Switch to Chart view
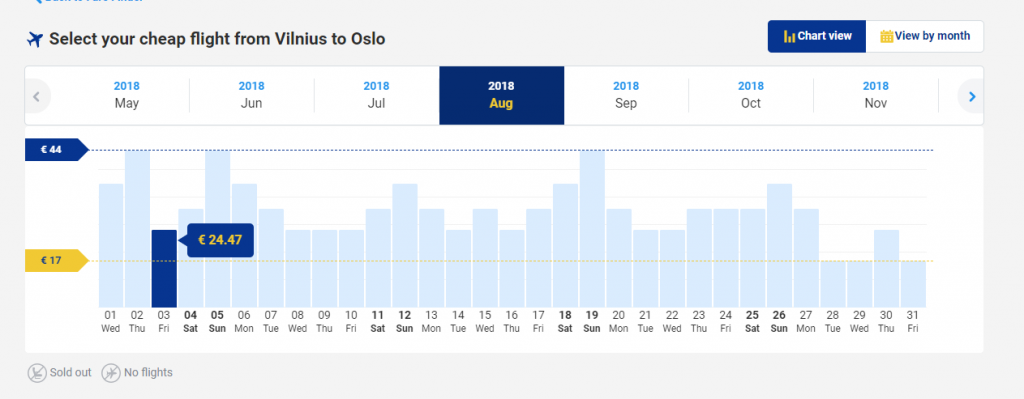 point(817,37)
